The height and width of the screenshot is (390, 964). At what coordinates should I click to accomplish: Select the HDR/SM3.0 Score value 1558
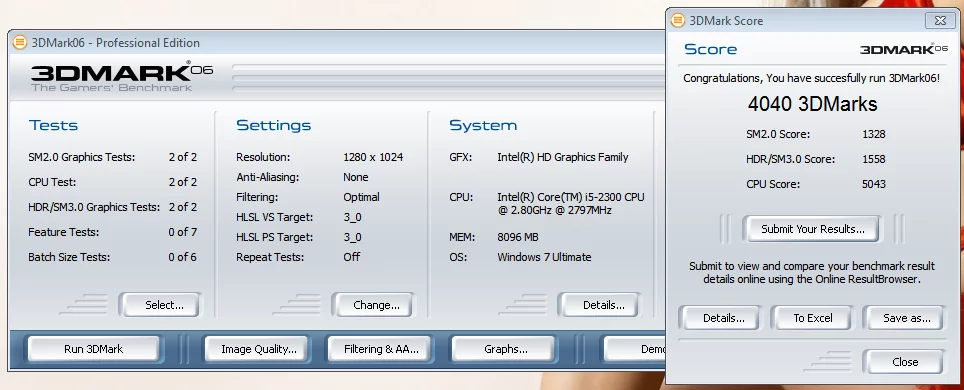click(874, 159)
